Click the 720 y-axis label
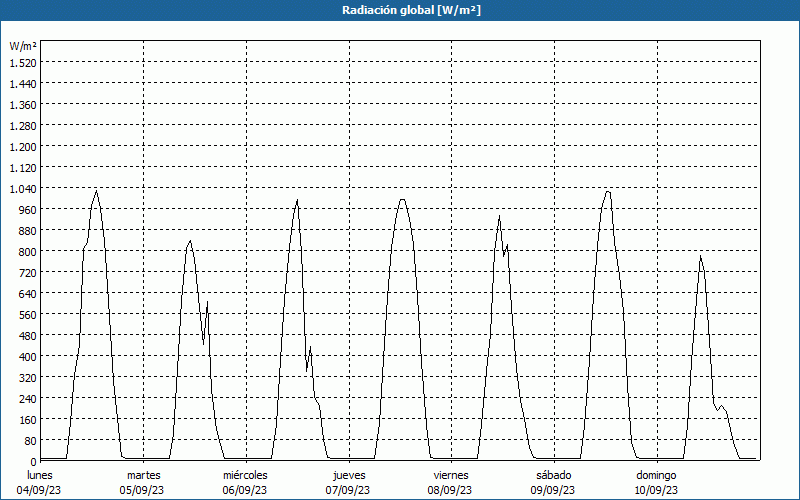 [28, 272]
